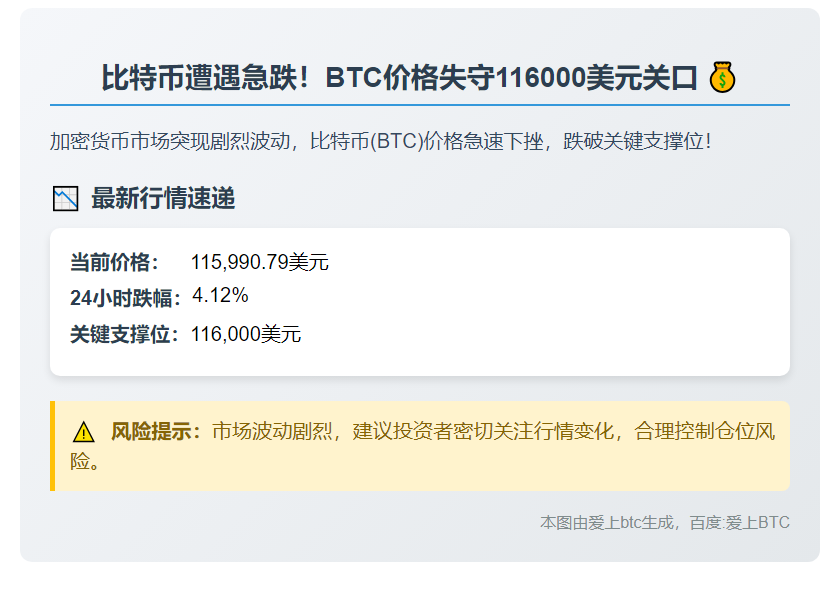Click the intro sentence under the headline
The image size is (840, 593).
click(380, 141)
